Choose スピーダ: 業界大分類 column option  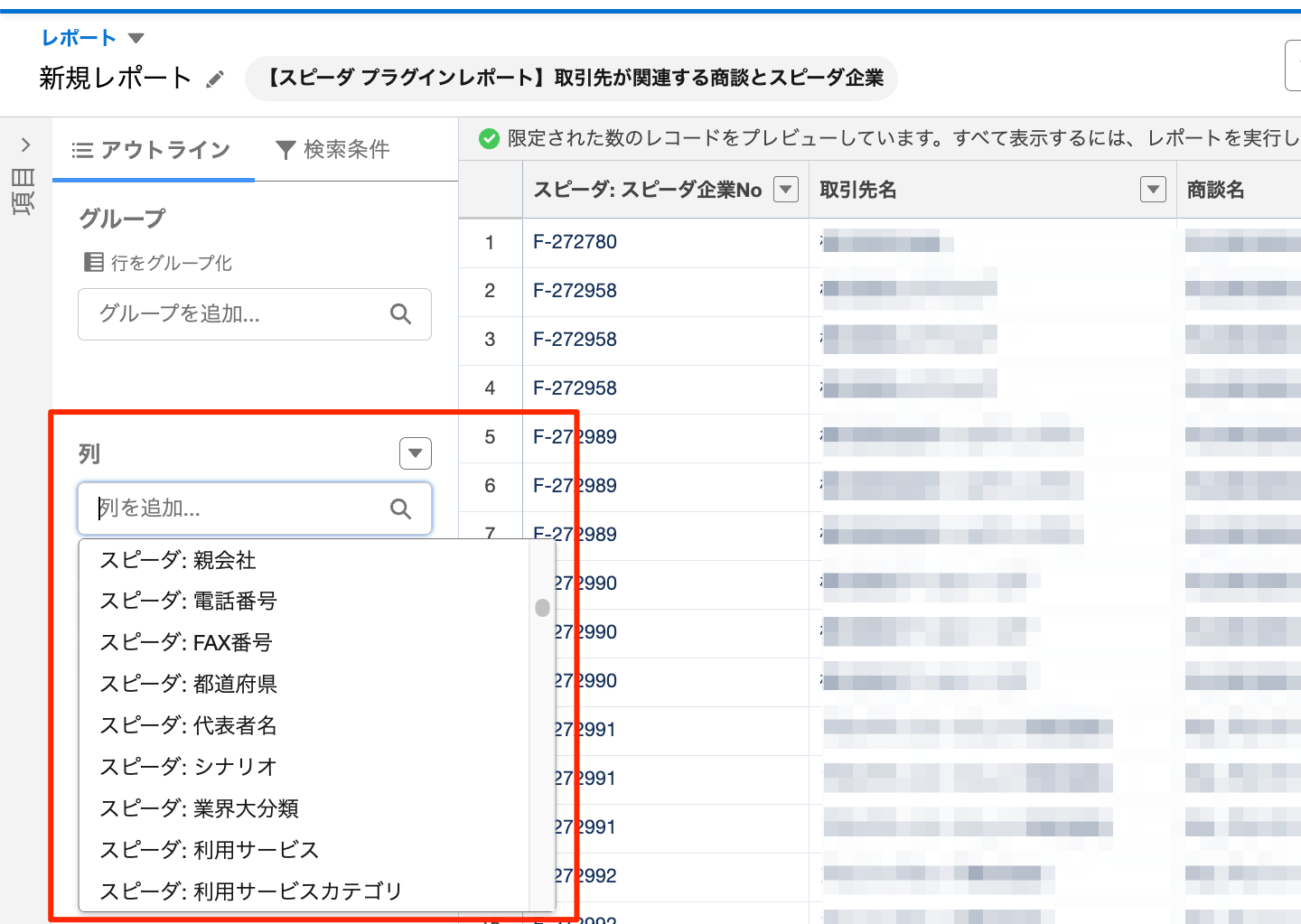click(x=199, y=808)
